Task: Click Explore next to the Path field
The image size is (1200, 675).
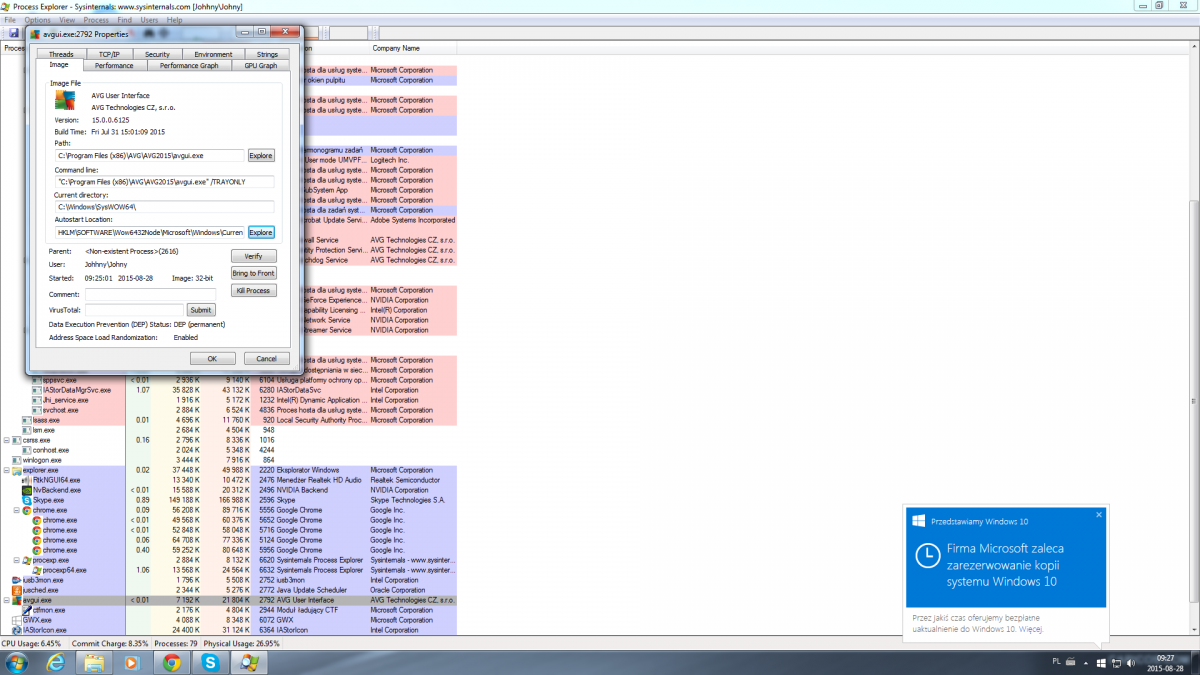Action: click(x=261, y=156)
